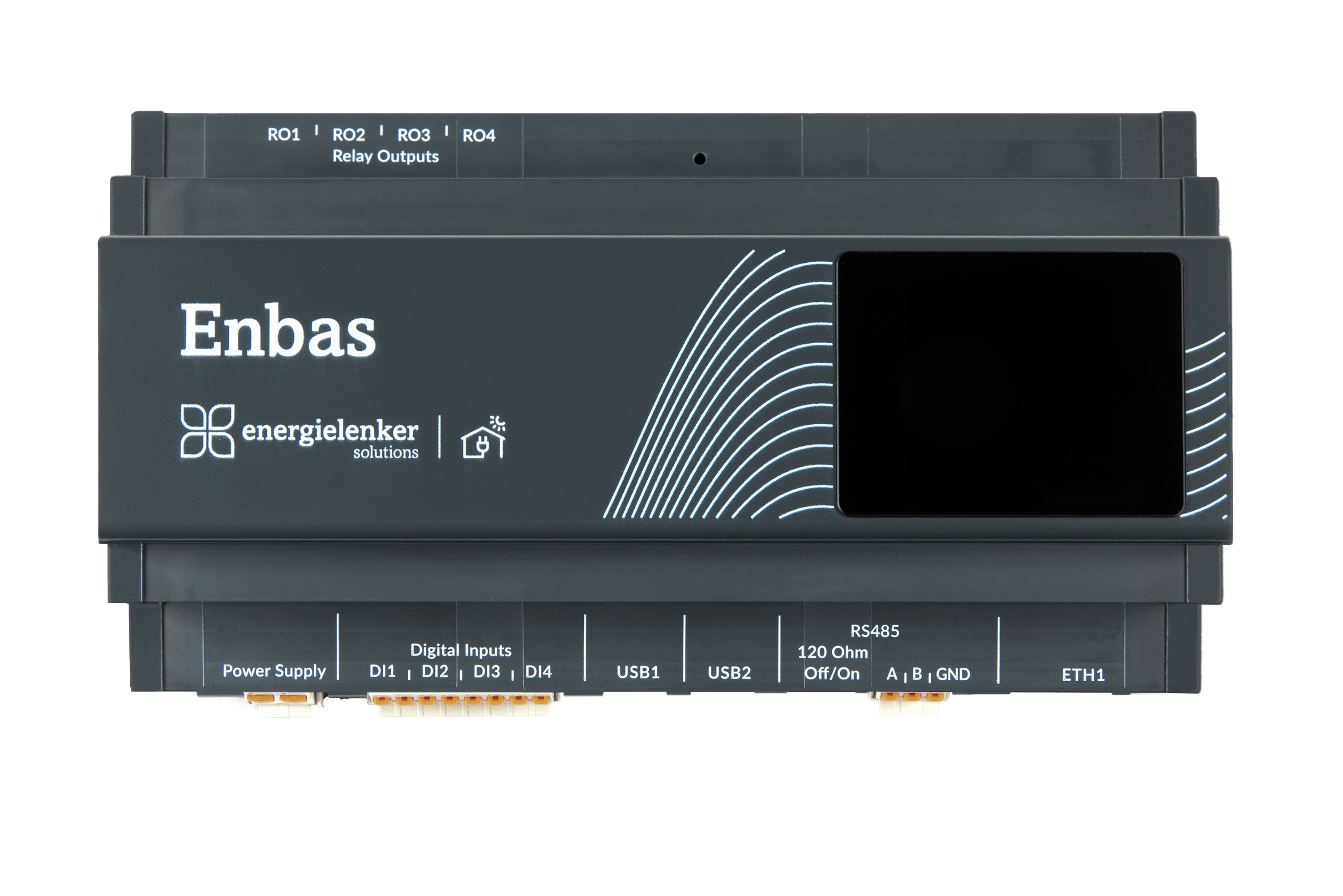Click the RO2 relay output label
1343x896 pixels.
[349, 136]
